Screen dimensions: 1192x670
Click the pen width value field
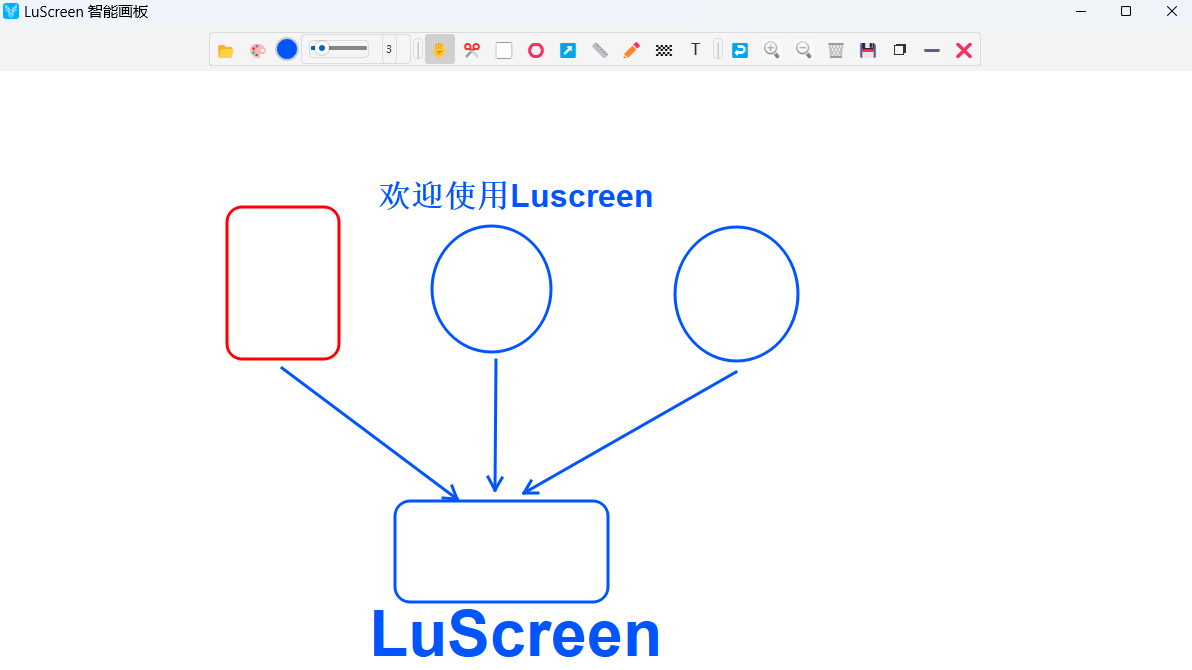pos(388,49)
